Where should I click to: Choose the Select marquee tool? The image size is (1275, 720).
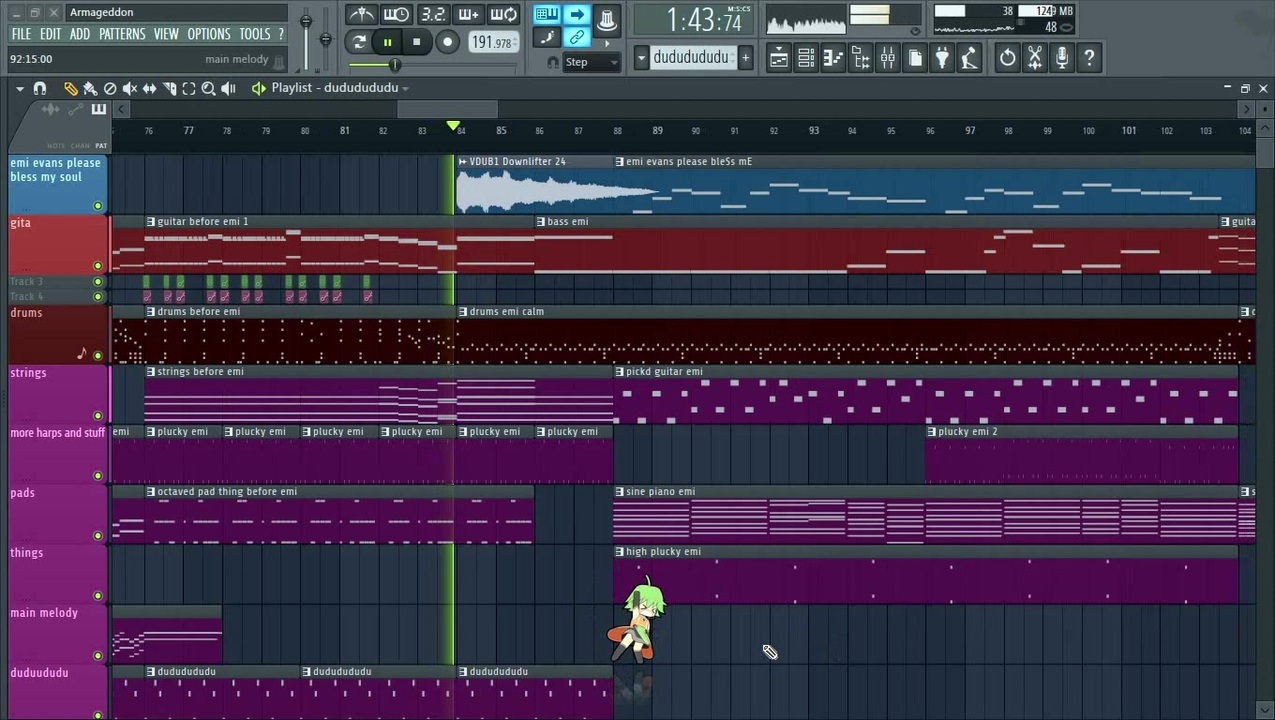coord(189,88)
